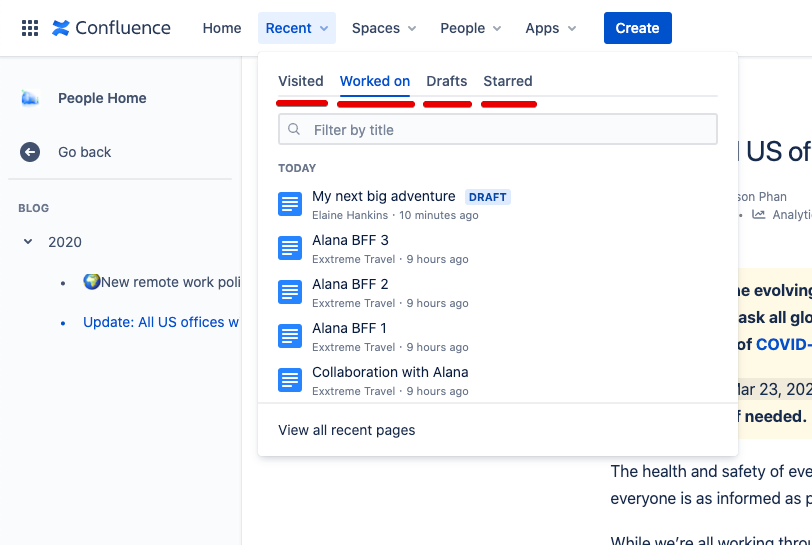Expand the People dropdown
The width and height of the screenshot is (812, 545).
pyautogui.click(x=470, y=28)
